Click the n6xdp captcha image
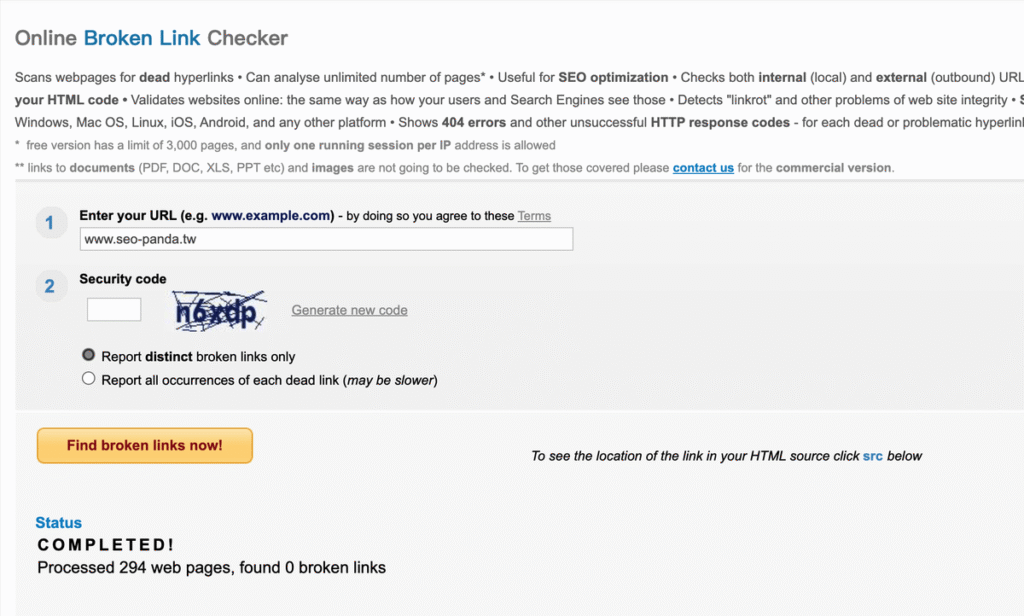Image resolution: width=1024 pixels, height=616 pixels. [x=219, y=311]
